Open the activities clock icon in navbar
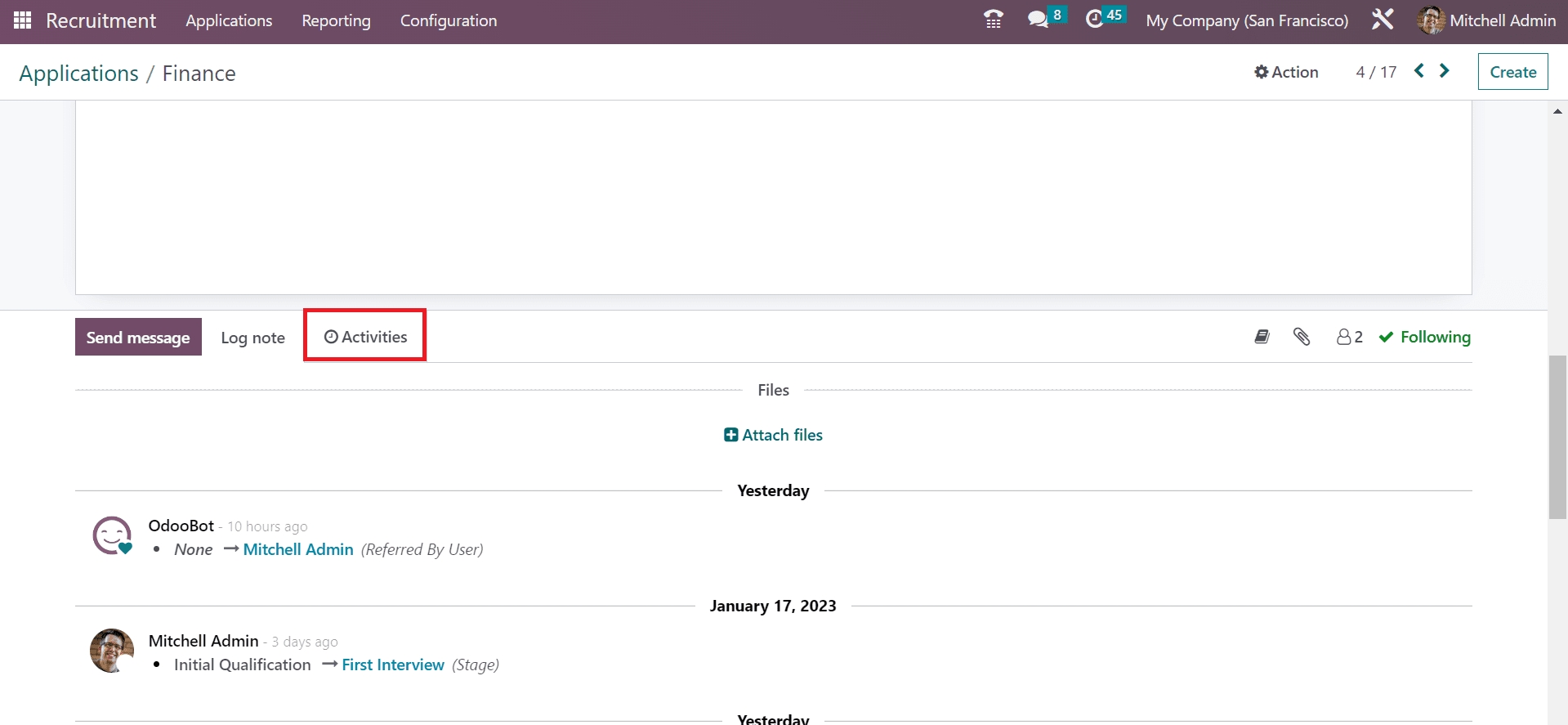The height and width of the screenshot is (725, 1568). click(1094, 20)
